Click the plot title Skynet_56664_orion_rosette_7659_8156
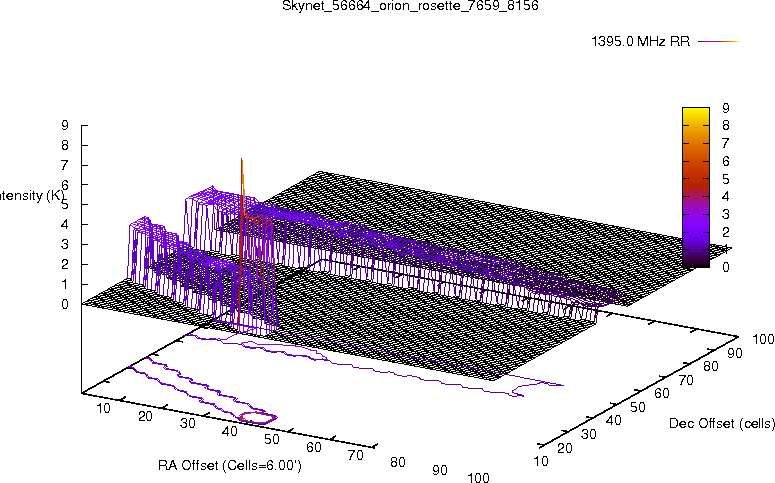Image resolution: width=775 pixels, height=483 pixels. pos(410,6)
